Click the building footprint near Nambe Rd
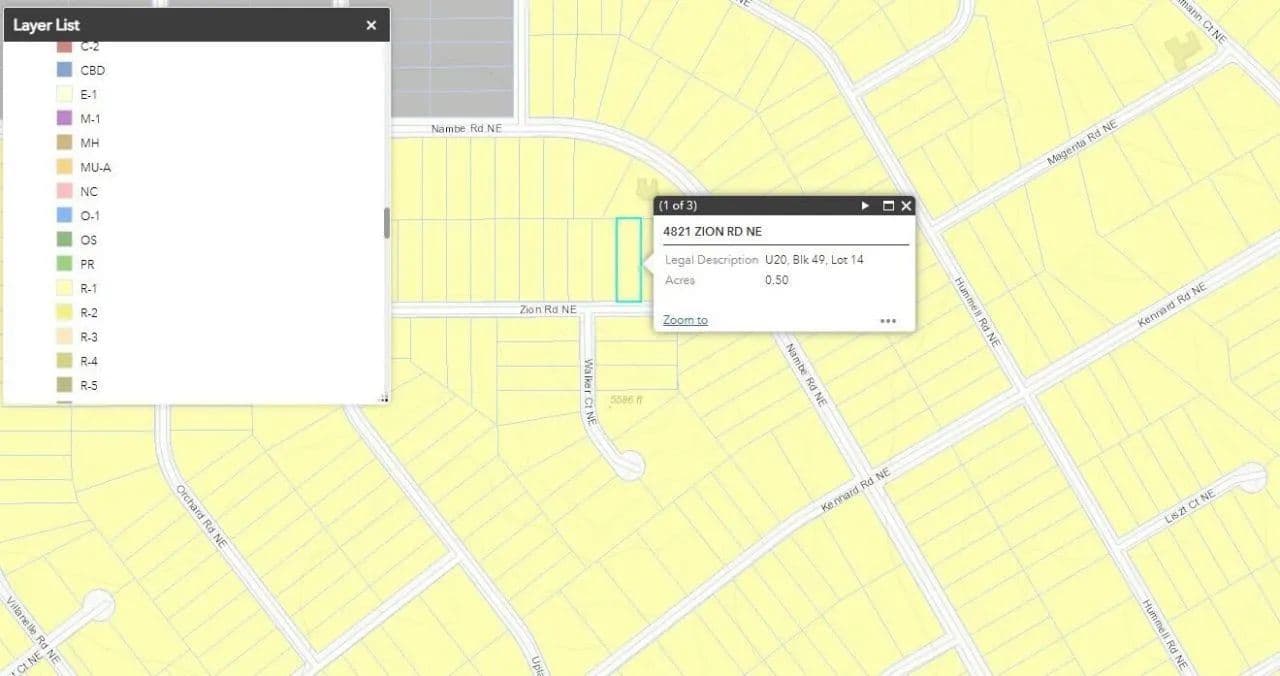This screenshot has height=676, width=1280. click(647, 187)
